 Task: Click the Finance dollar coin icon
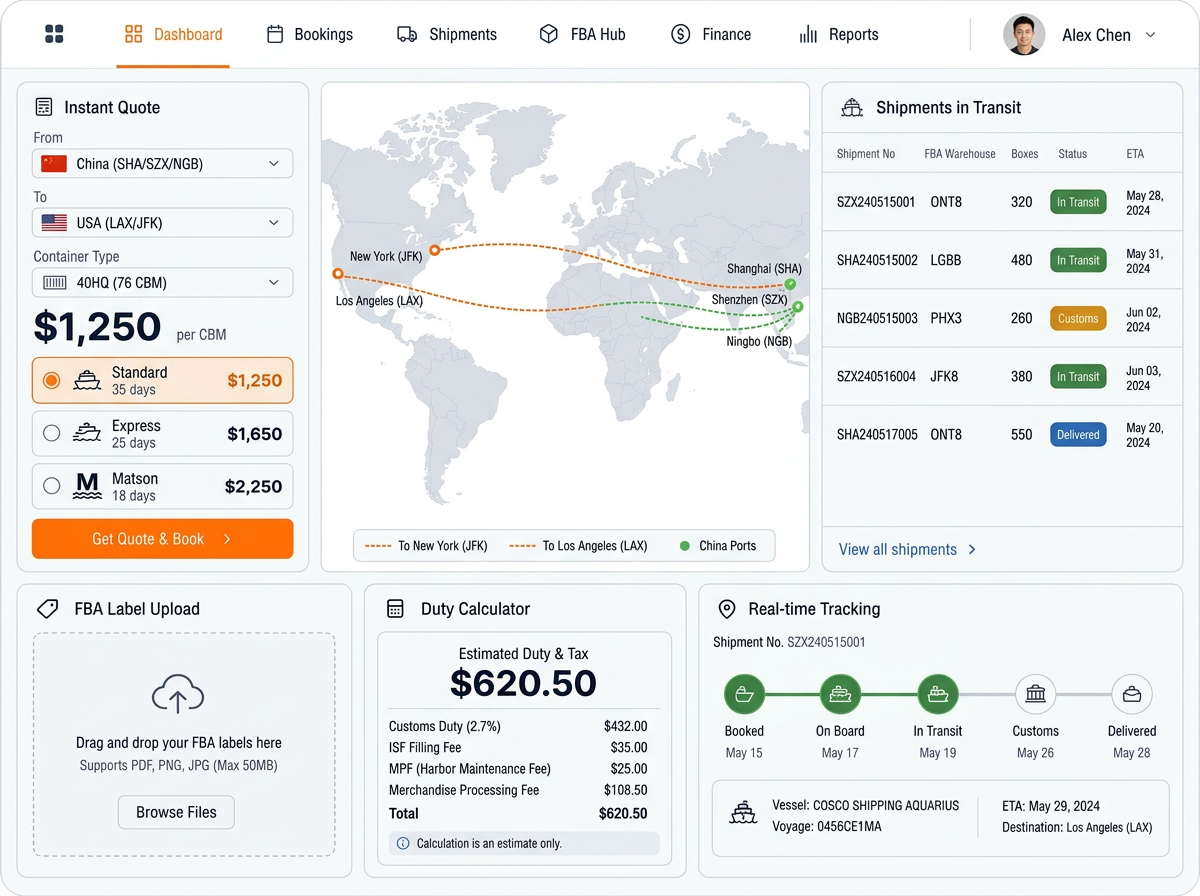pyautogui.click(x=680, y=34)
